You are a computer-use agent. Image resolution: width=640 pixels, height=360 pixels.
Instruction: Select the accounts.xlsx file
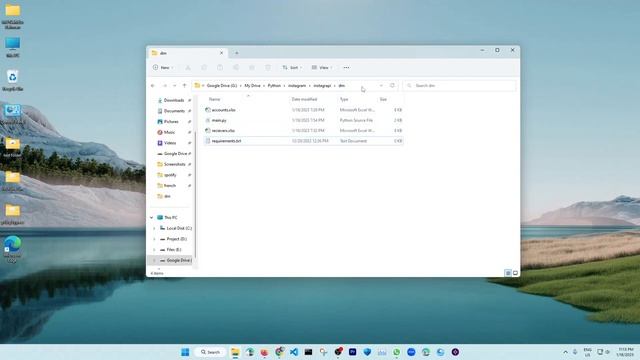[303, 110]
